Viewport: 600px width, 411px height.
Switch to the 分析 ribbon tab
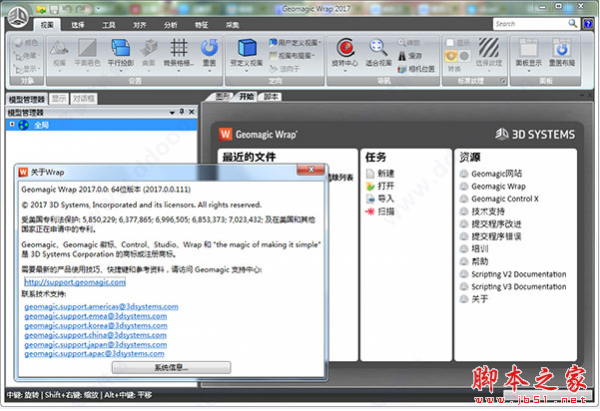point(171,25)
